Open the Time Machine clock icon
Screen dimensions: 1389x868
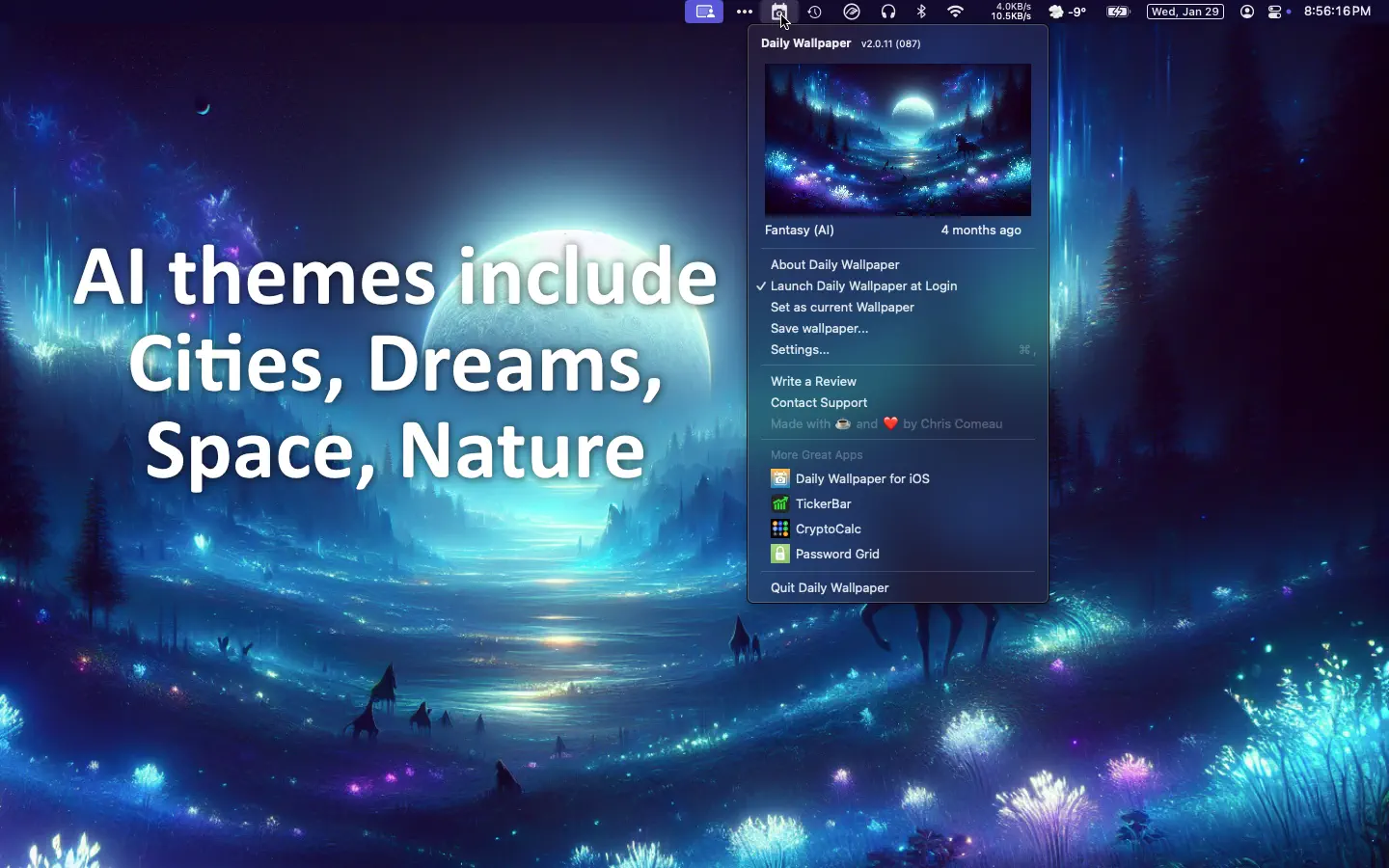click(815, 12)
